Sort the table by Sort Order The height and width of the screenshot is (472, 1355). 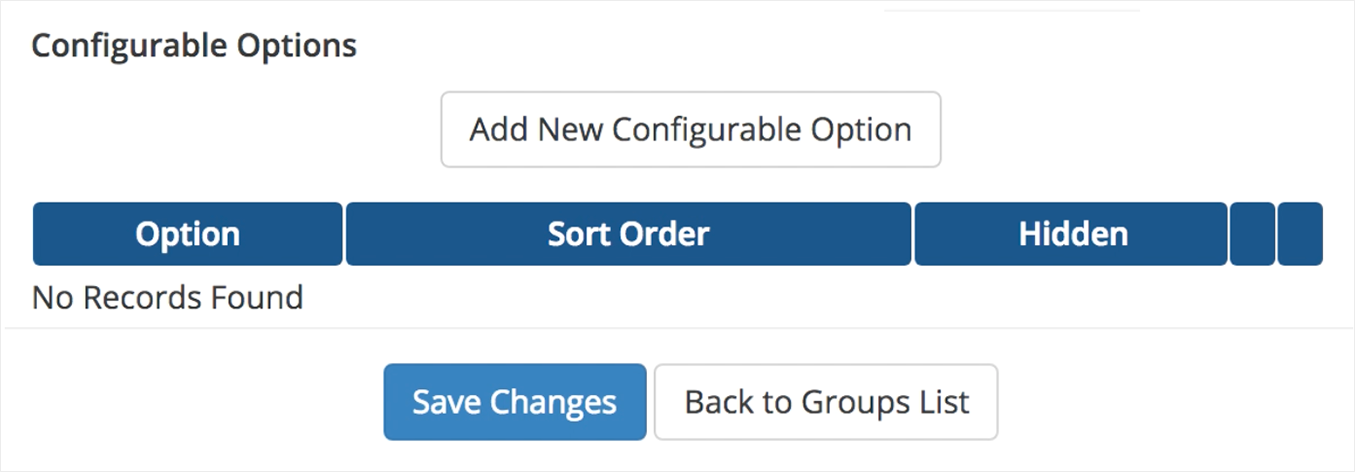(628, 234)
